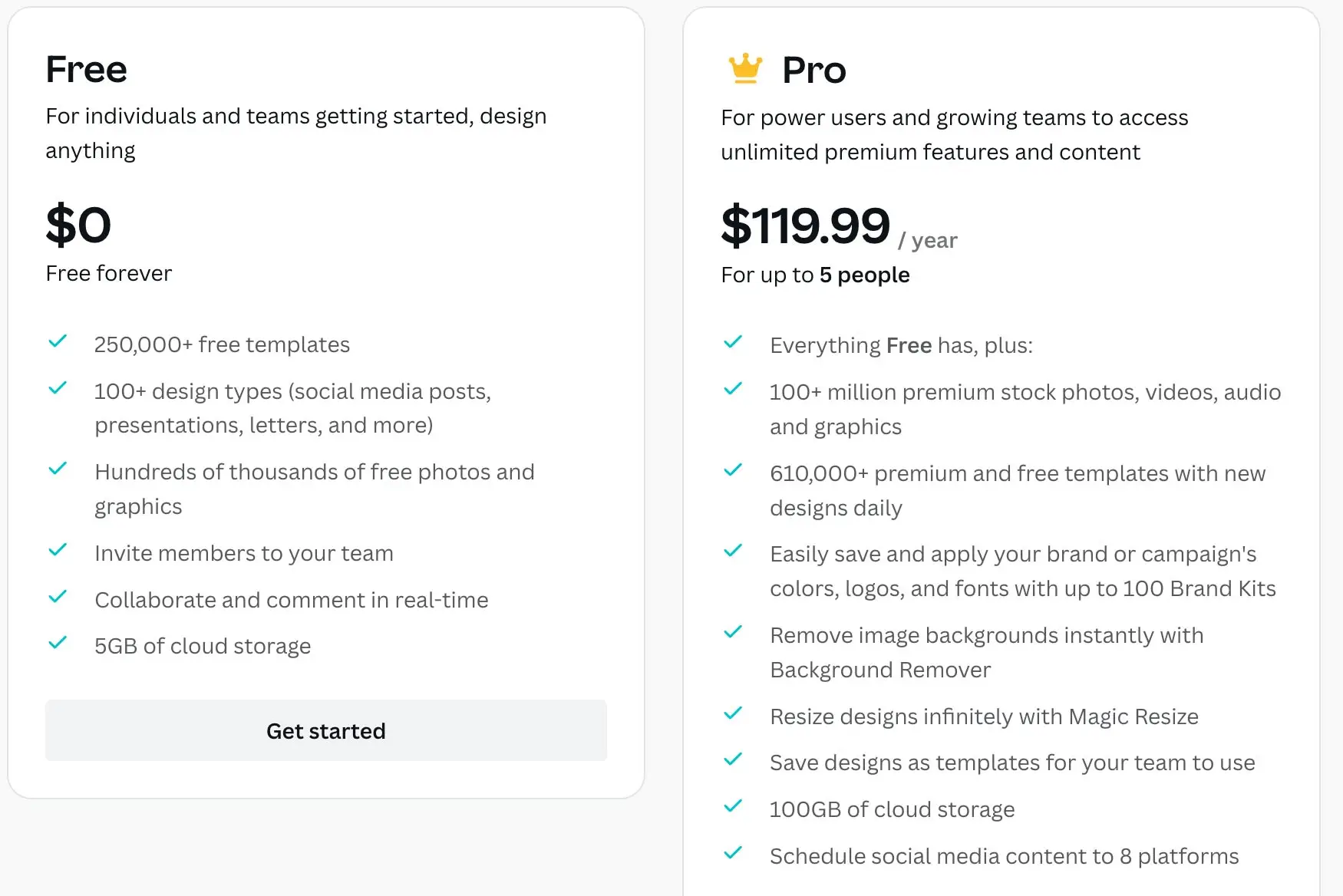The image size is (1343, 896).
Task: Click checkmark beside 100+ design types
Action: coord(58,388)
